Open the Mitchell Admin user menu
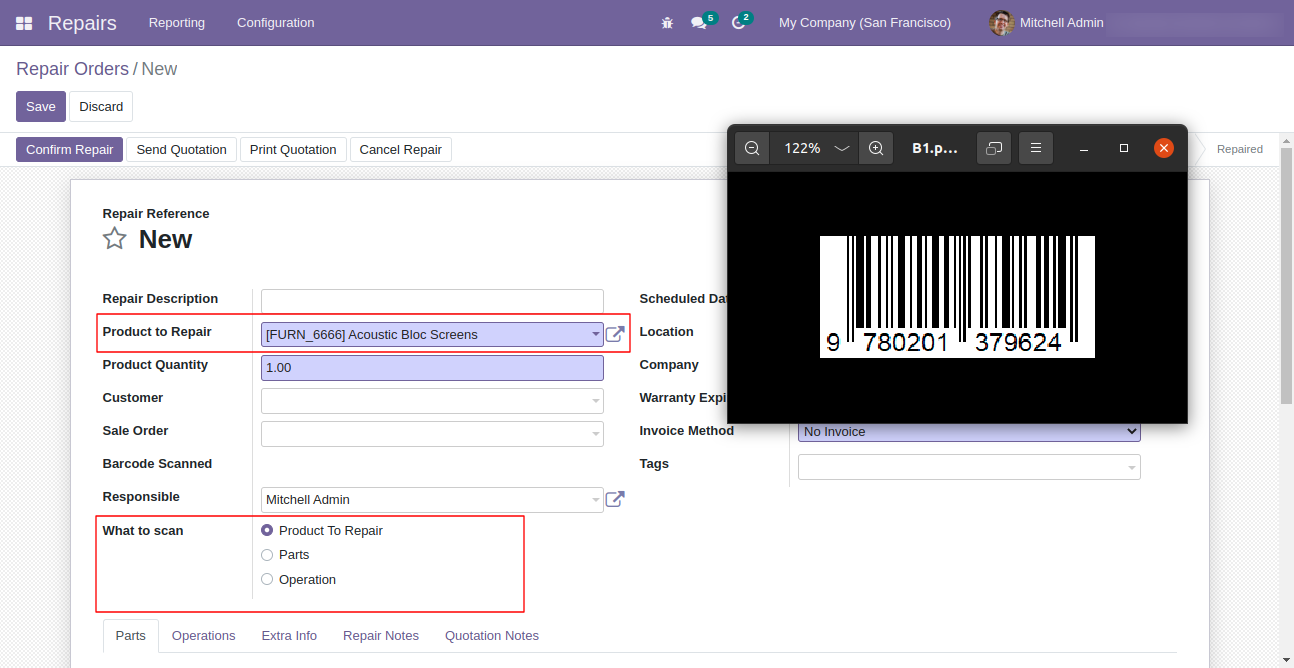This screenshot has width=1294, height=668. [x=1047, y=23]
